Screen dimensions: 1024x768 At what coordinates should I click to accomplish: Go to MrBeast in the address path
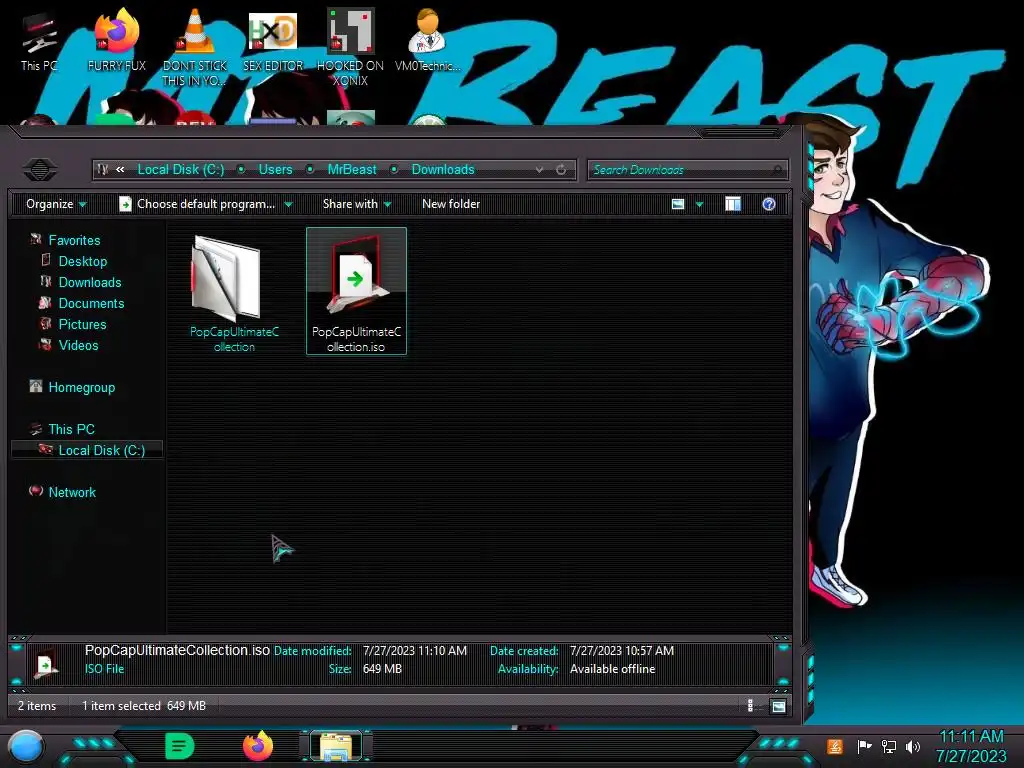(x=352, y=170)
